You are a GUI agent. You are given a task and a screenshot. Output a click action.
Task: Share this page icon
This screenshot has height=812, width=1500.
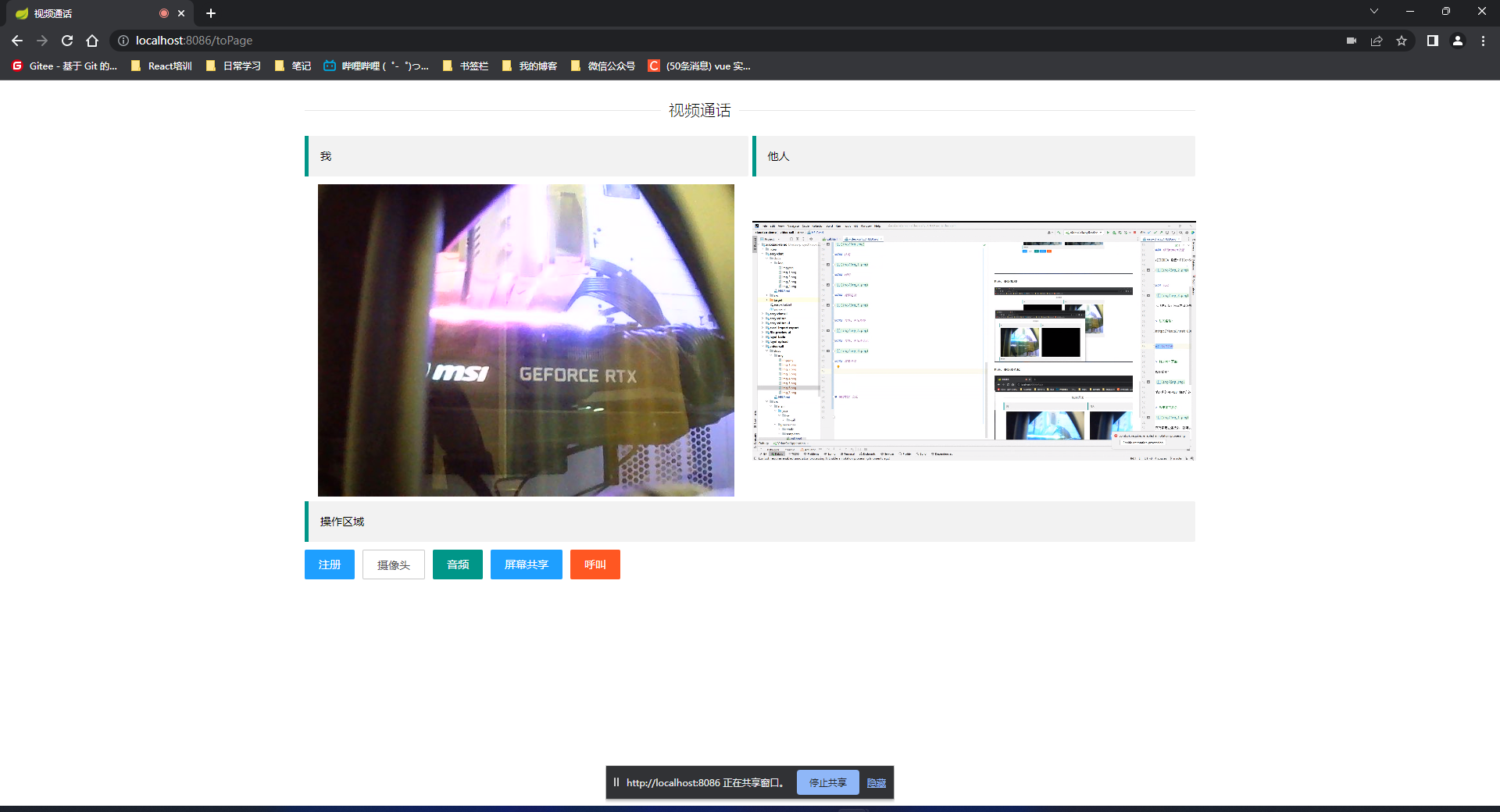[x=1377, y=41]
